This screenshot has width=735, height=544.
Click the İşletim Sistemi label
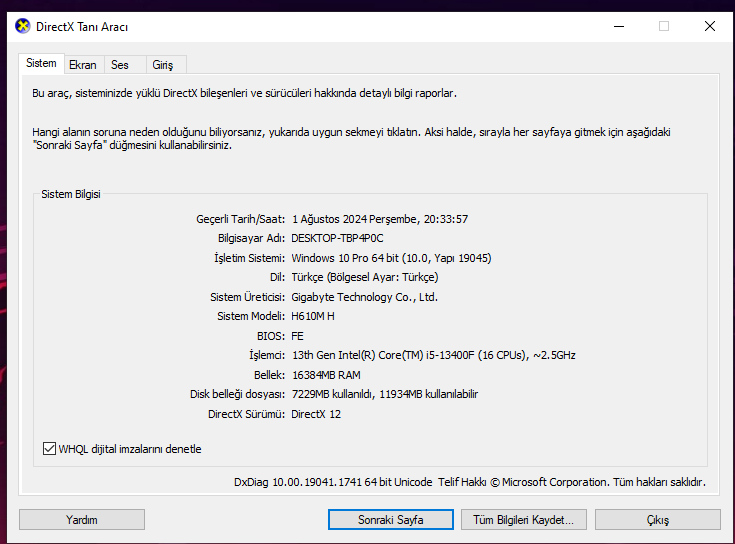[249, 258]
